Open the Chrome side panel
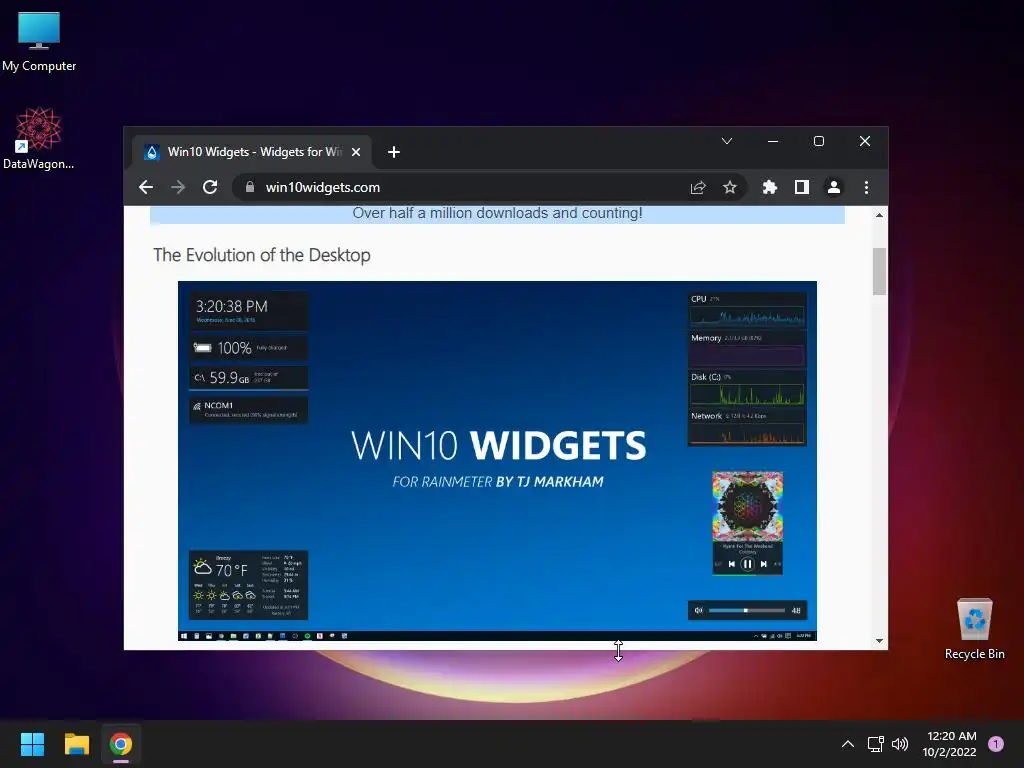The image size is (1024, 768). pyautogui.click(x=802, y=187)
